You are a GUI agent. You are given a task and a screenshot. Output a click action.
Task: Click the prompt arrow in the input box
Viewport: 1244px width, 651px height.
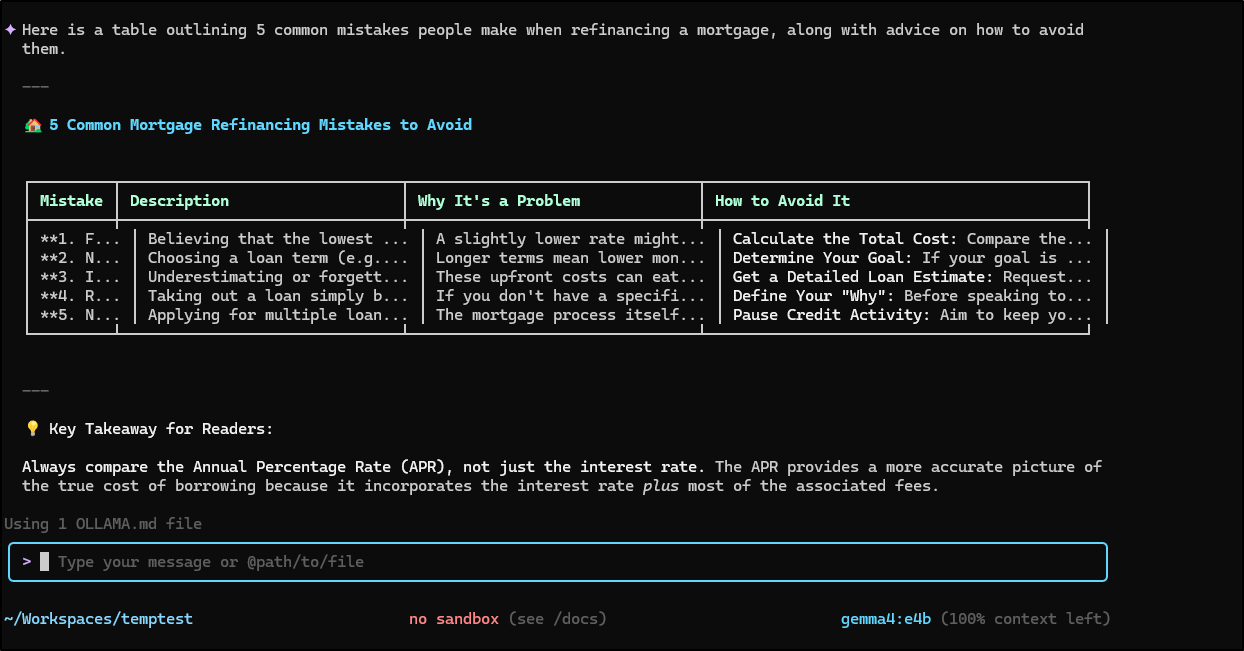(27, 562)
